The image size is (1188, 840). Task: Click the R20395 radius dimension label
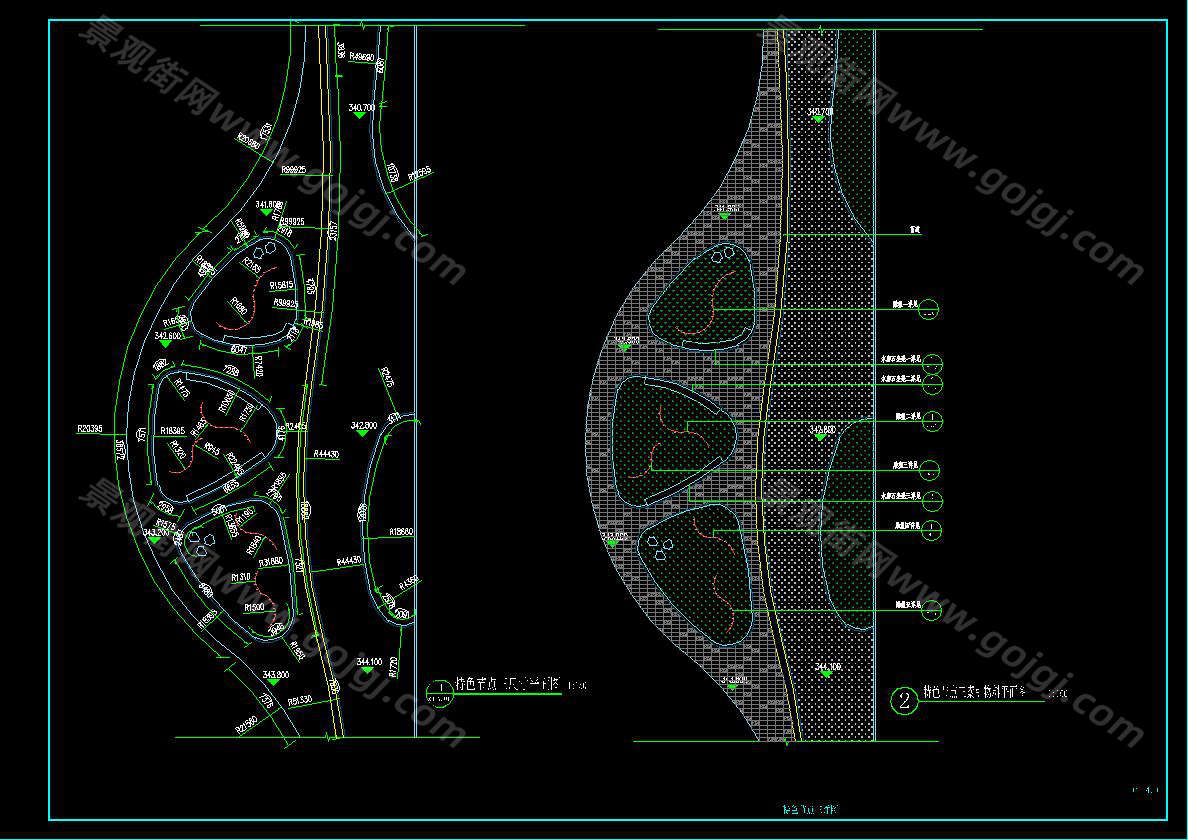pos(91,428)
